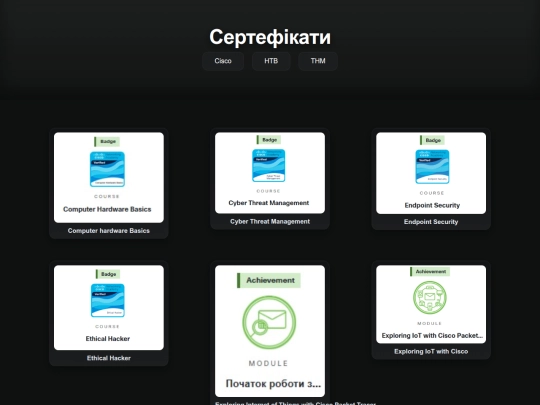This screenshot has width=540, height=405.
Task: Click the Exploring IoT circular achievement icon
Action: coord(429,298)
